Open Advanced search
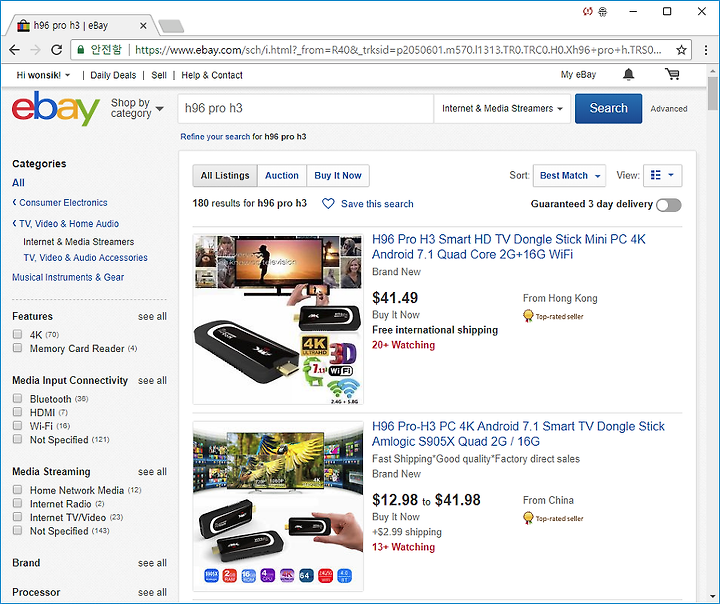 [669, 109]
